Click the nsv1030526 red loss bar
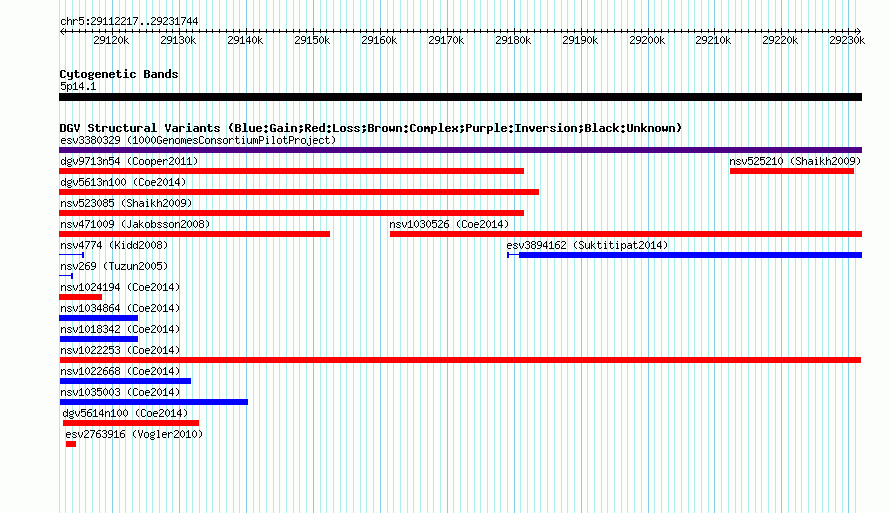 (x=626, y=234)
